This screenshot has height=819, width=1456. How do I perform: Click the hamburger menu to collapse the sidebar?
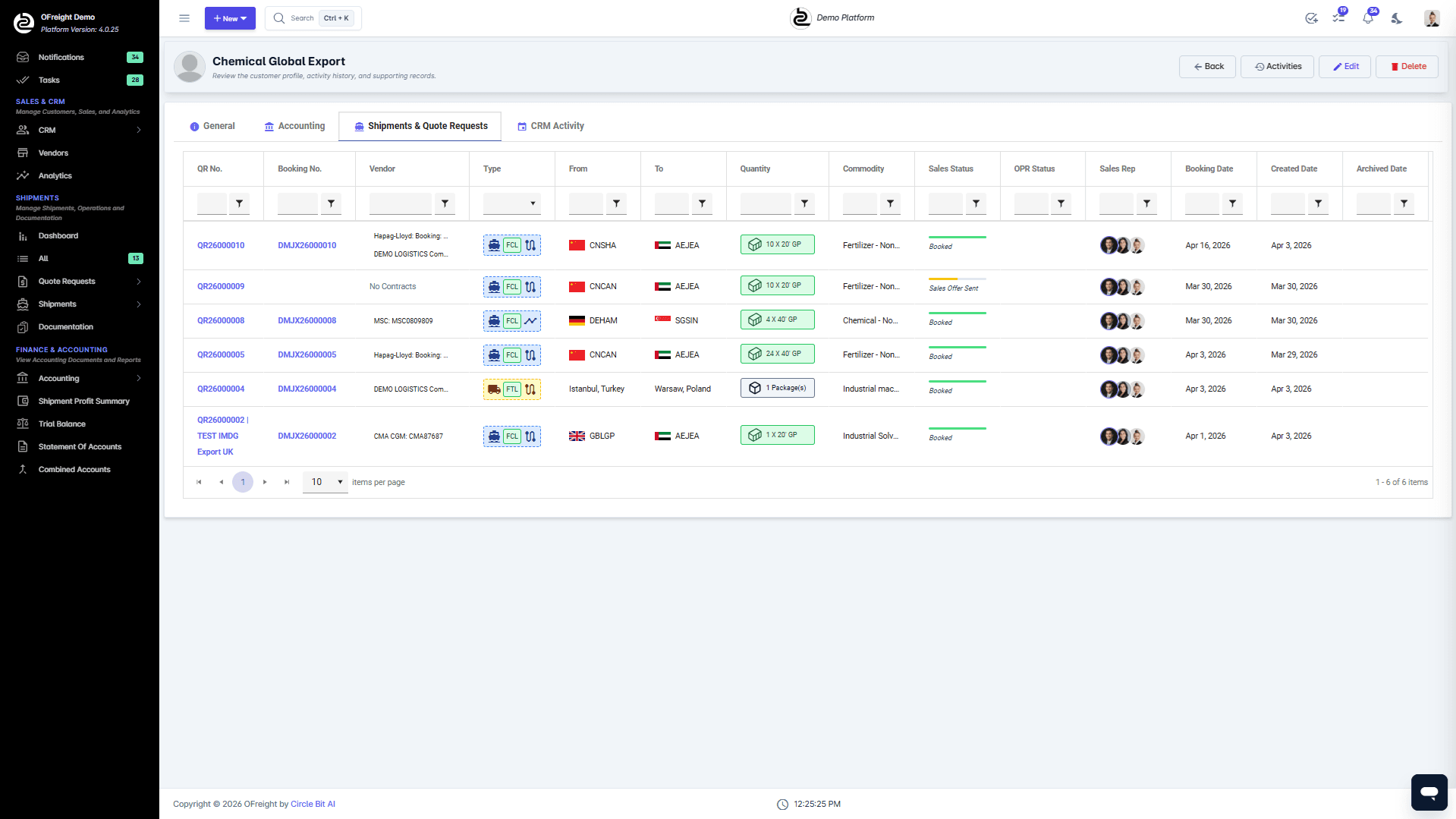pos(184,17)
